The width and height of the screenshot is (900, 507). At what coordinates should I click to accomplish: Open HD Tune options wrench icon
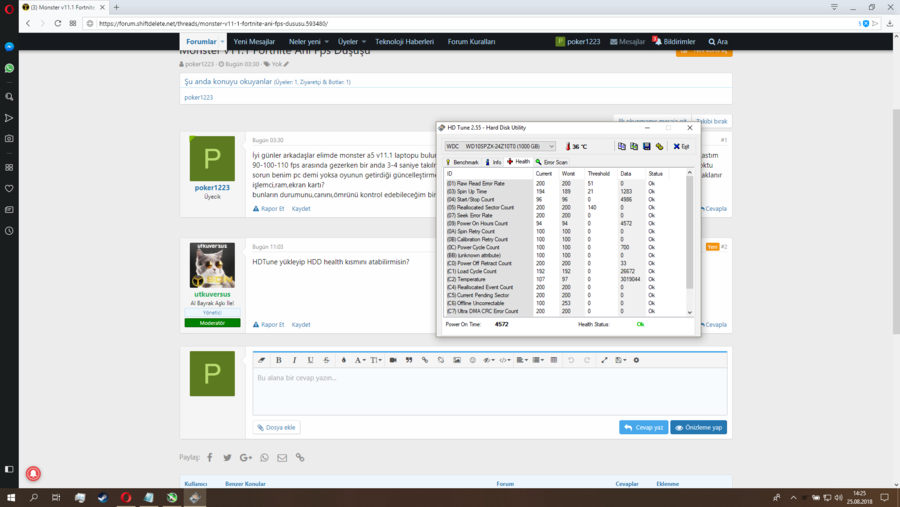tap(659, 146)
